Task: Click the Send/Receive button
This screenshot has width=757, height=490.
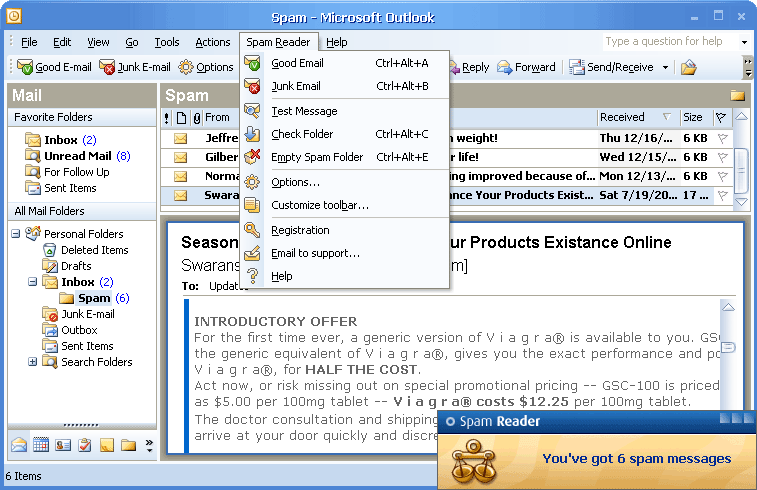Action: click(611, 67)
